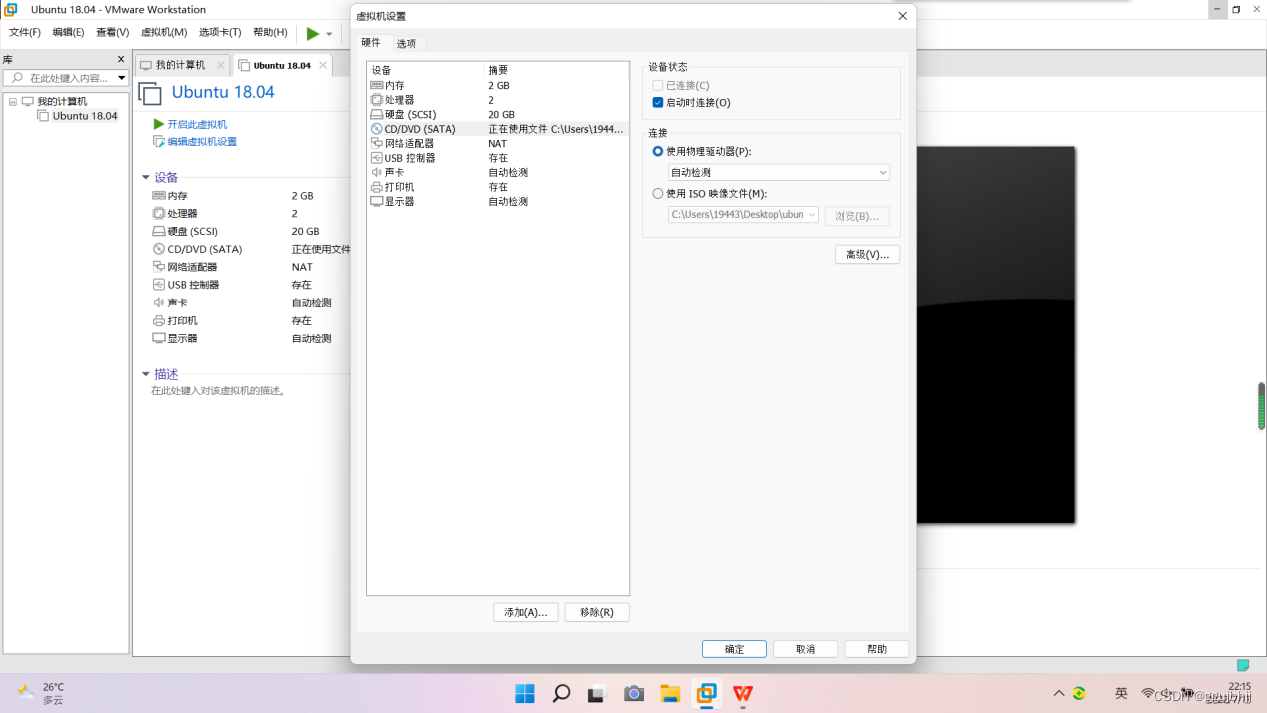Select network adapter icon in dialog list
Image resolution: width=1267 pixels, height=713 pixels.
click(376, 144)
